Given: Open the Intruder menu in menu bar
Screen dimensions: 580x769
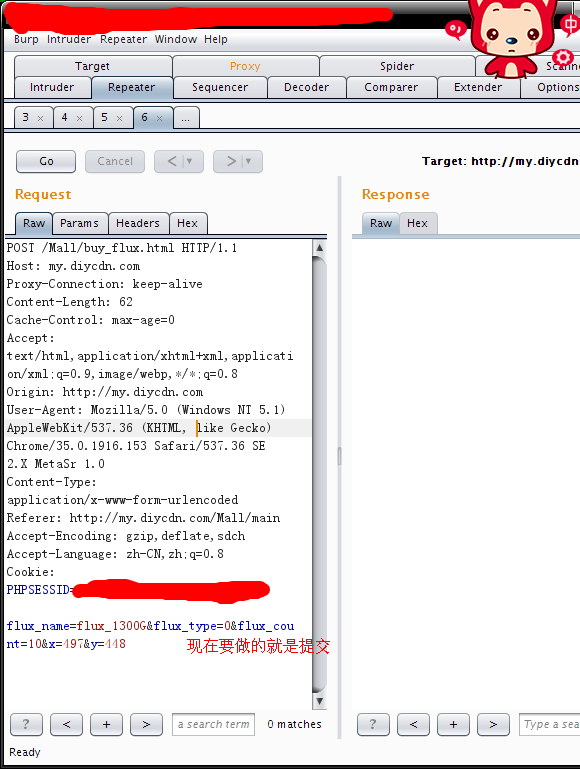Looking at the screenshot, I should click(69, 39).
